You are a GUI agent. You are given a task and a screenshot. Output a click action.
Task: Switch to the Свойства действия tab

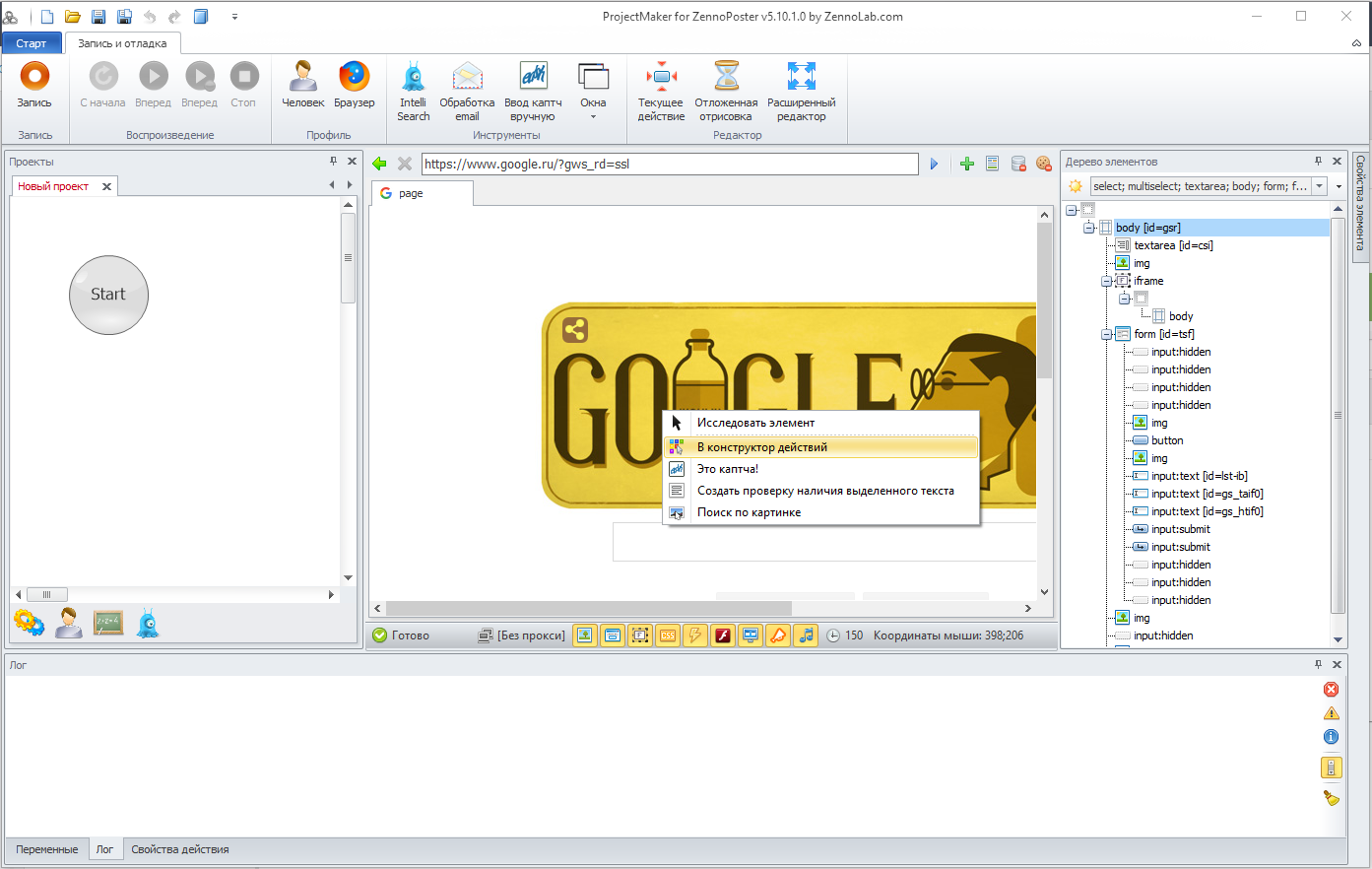[180, 849]
